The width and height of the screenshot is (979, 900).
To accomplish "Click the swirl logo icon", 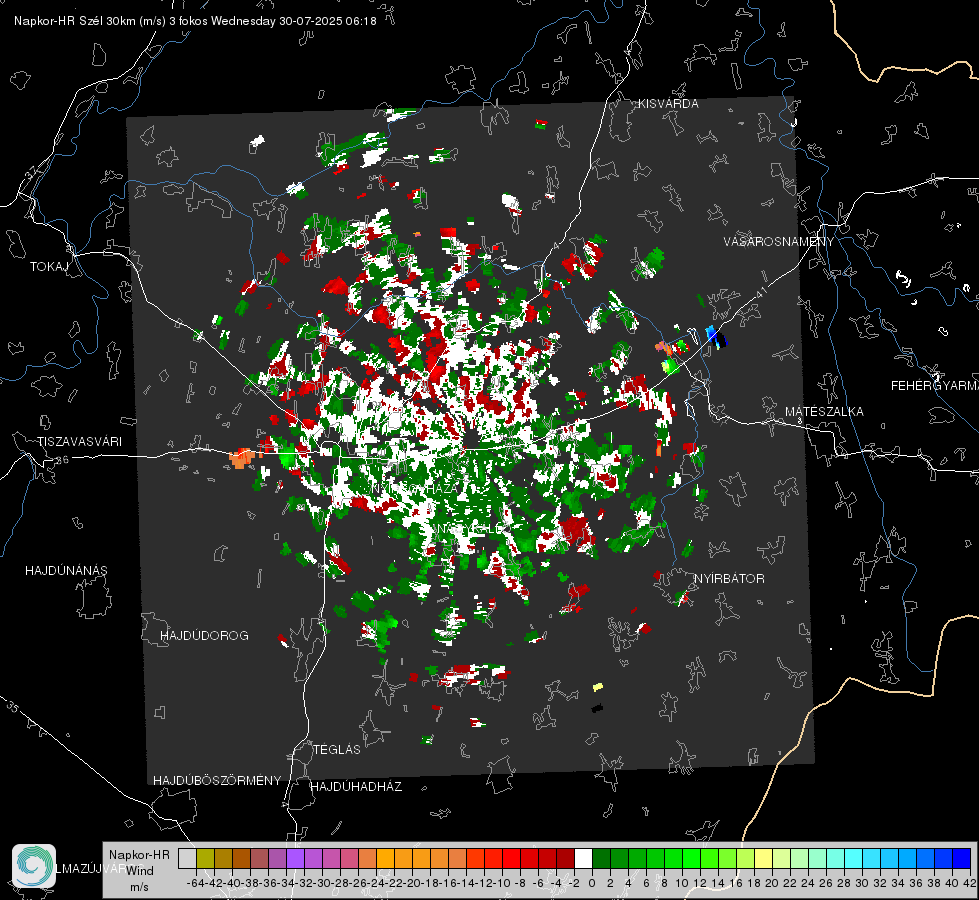I will 34,866.
